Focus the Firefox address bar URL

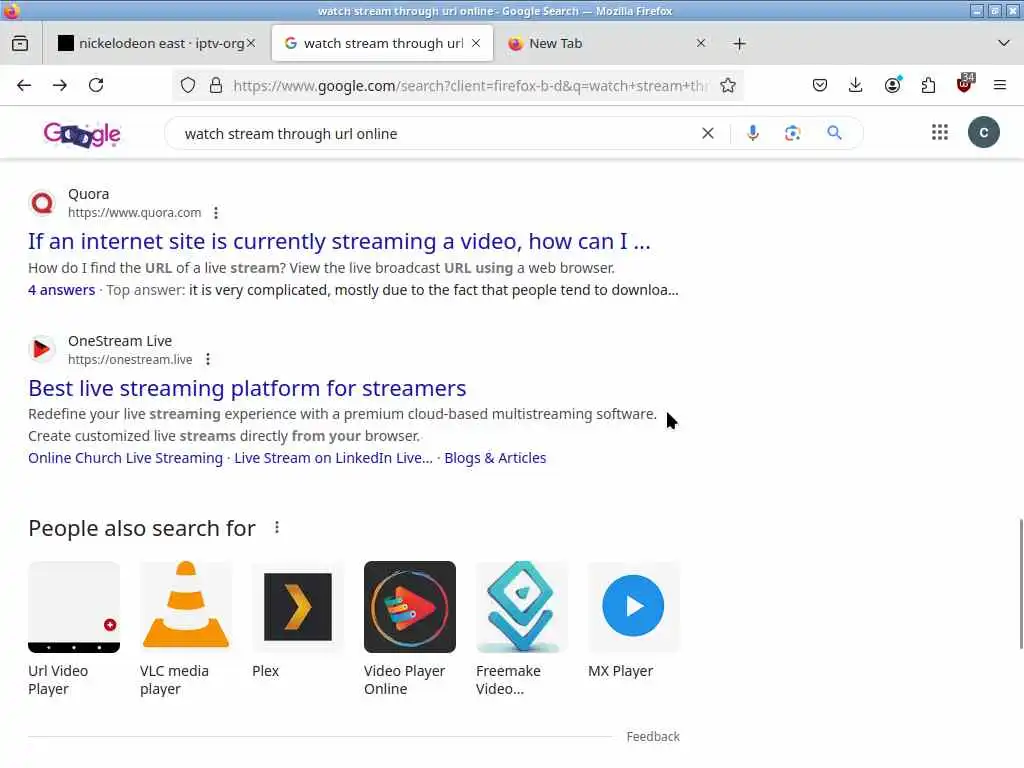(x=470, y=86)
